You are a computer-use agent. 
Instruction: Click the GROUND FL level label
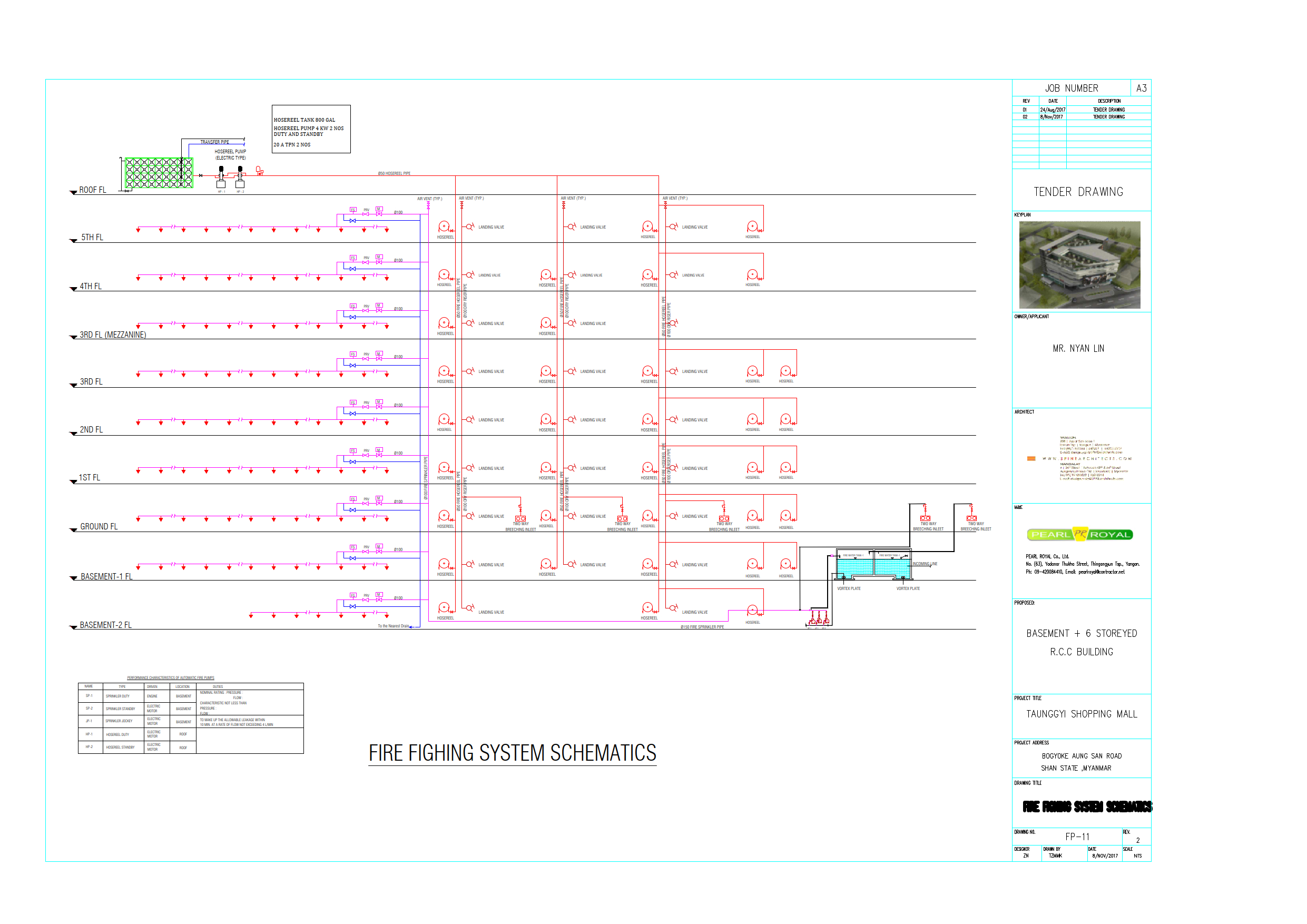point(99,527)
